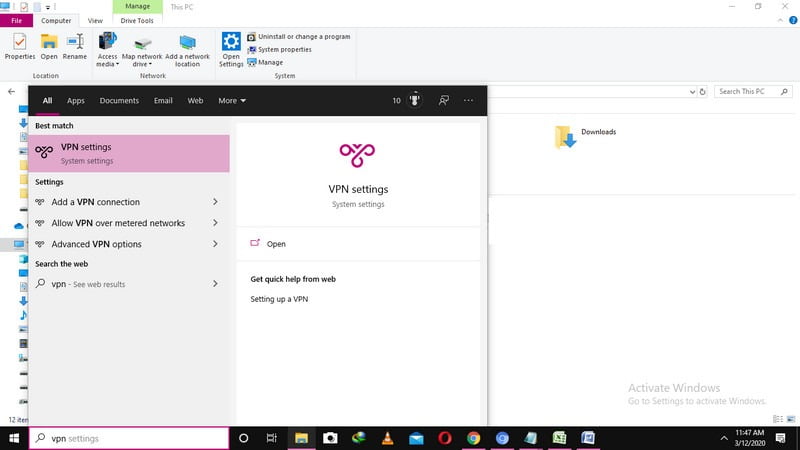Switch to details view layout icon
Viewport: 800px width, 450px height.
[x=778, y=419]
